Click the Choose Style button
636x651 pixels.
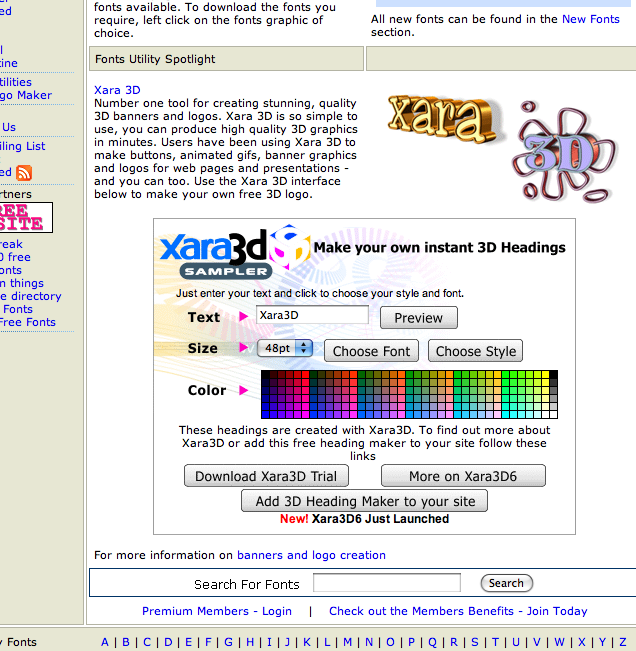[x=475, y=351]
